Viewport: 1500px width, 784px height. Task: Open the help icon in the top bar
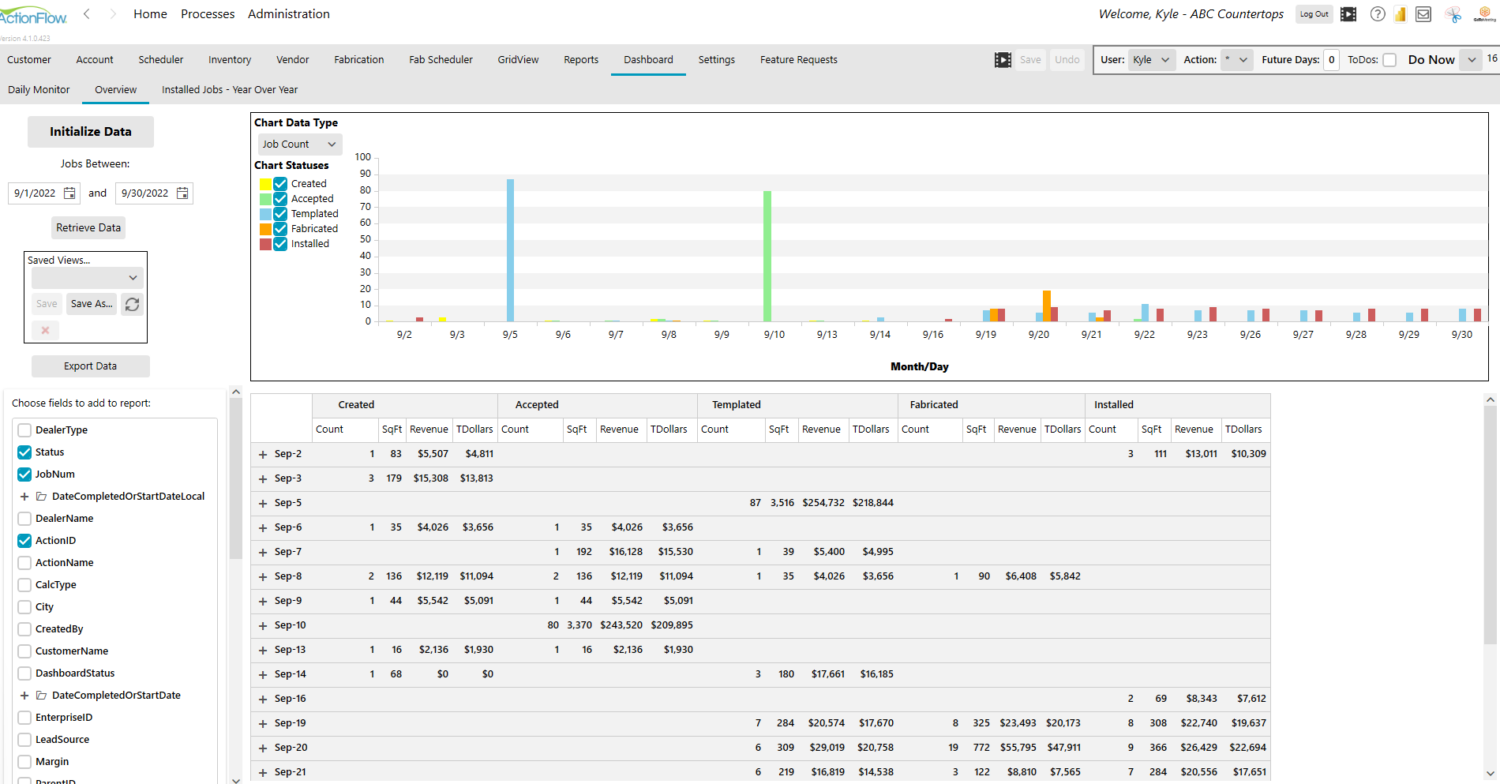(x=1378, y=14)
